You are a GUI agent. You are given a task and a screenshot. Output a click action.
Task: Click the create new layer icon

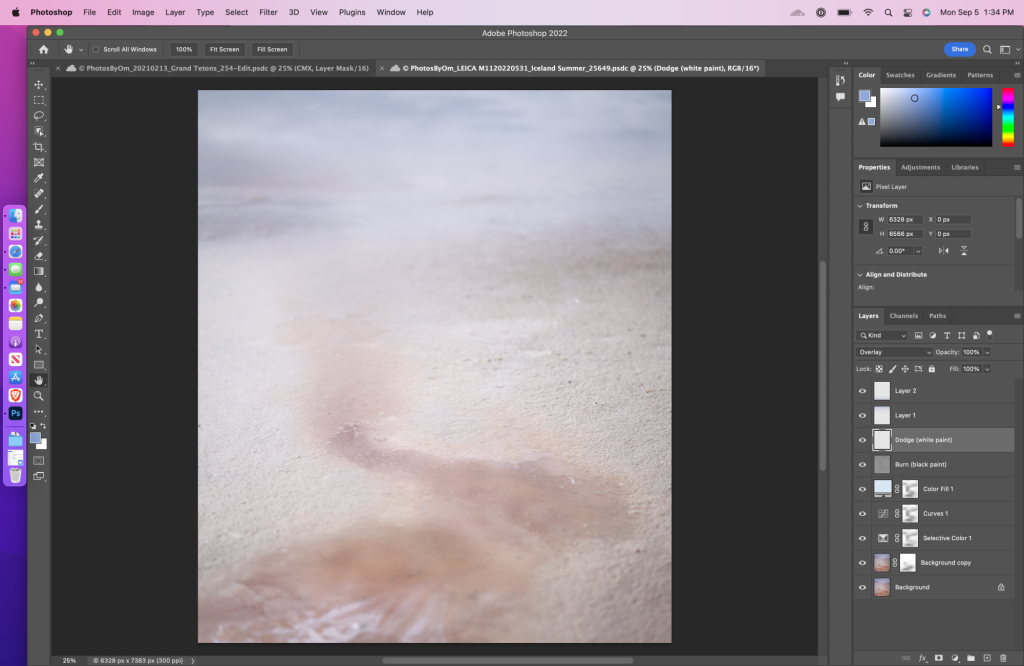tap(987, 657)
